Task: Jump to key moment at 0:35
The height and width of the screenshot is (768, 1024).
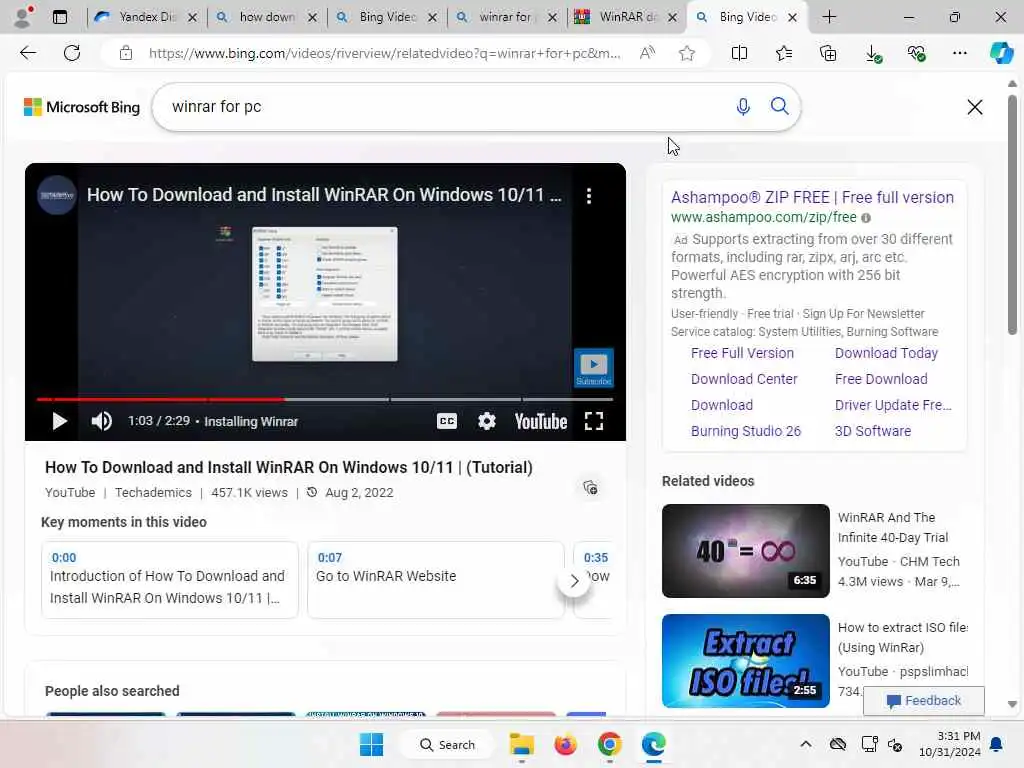Action: [594, 579]
